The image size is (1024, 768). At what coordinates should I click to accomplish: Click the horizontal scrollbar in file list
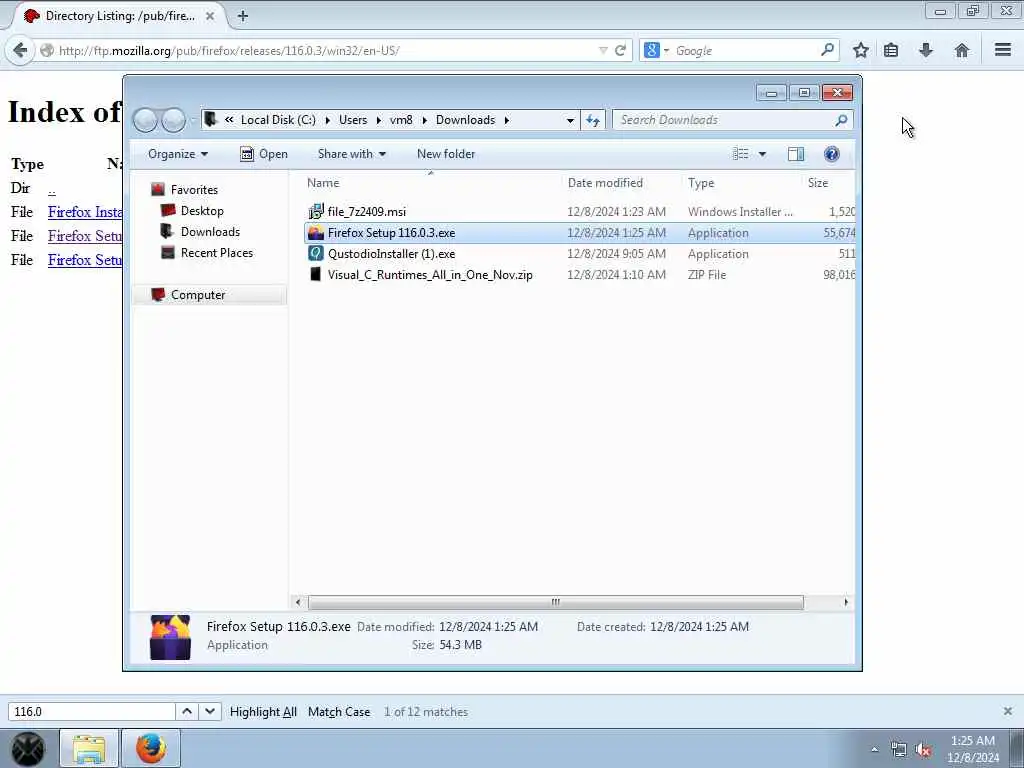(556, 602)
